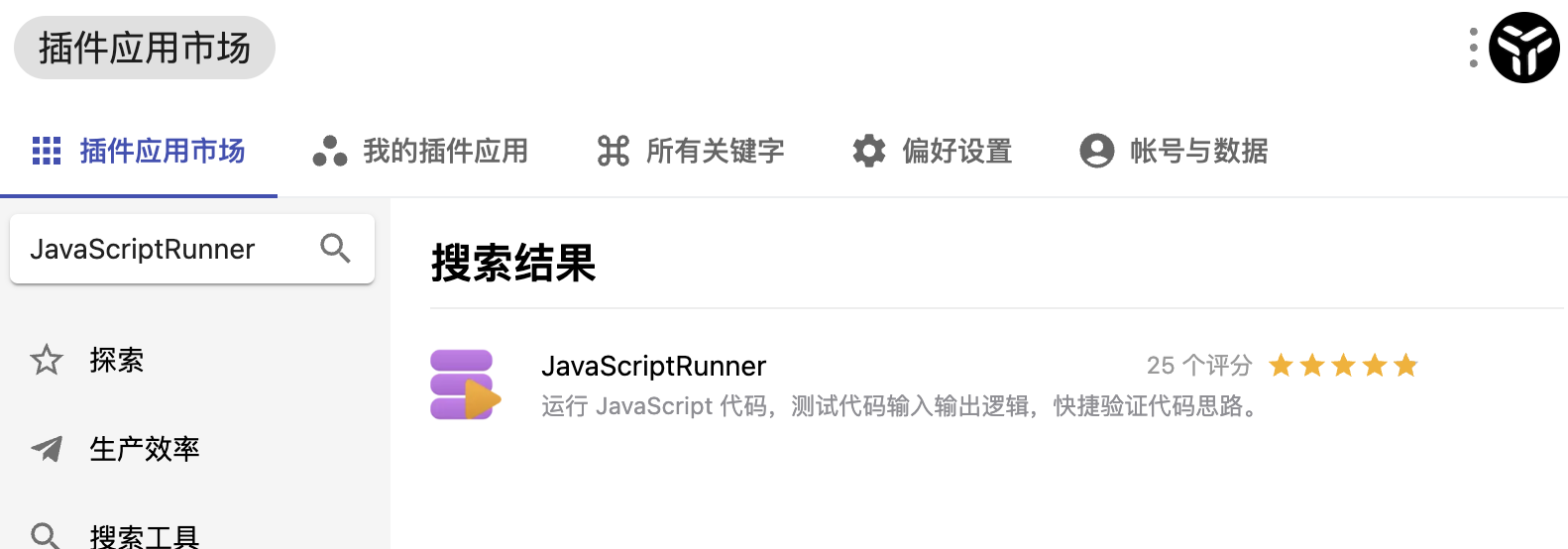This screenshot has width=1568, height=549.
Task: Click the grid icon in 插件应用市场 tab
Action: [x=47, y=151]
